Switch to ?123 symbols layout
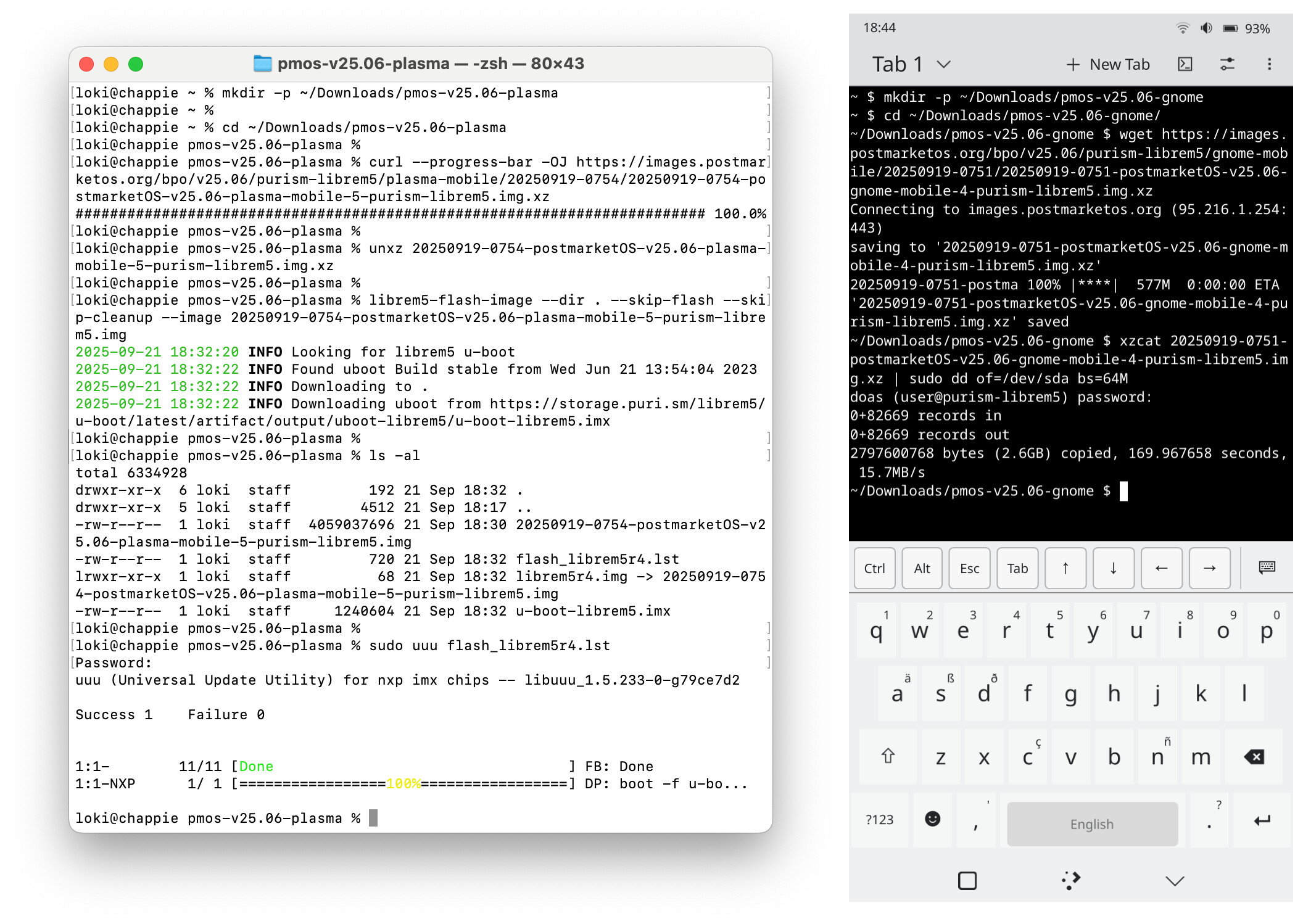 tap(879, 819)
